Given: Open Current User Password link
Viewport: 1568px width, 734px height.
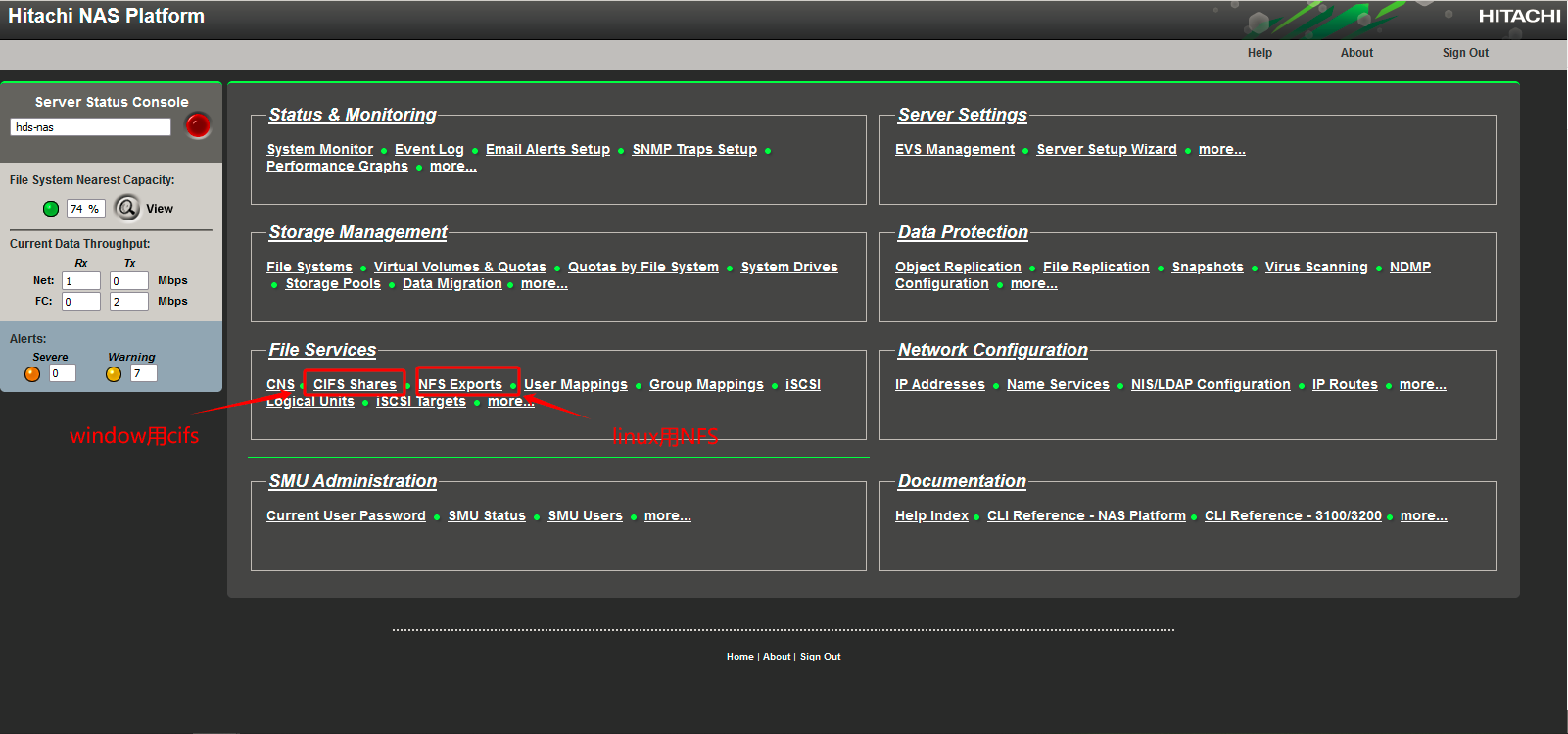Looking at the screenshot, I should pyautogui.click(x=346, y=515).
